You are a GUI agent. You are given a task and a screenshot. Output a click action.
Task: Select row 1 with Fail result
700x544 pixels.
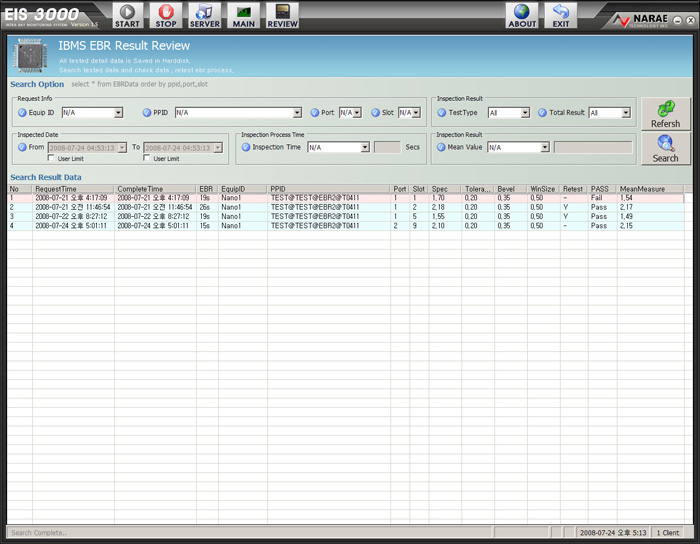(346, 198)
